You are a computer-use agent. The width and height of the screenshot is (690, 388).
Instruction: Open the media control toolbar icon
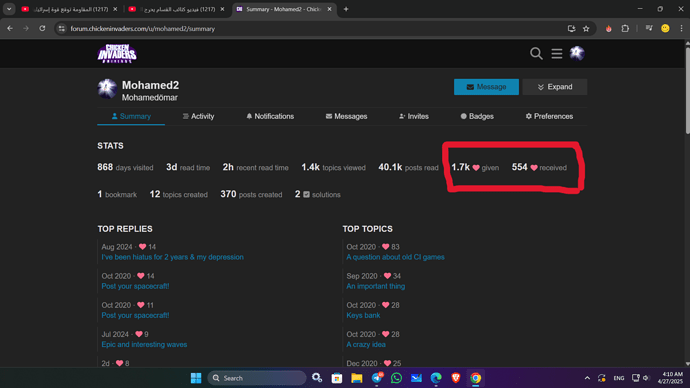(649, 29)
